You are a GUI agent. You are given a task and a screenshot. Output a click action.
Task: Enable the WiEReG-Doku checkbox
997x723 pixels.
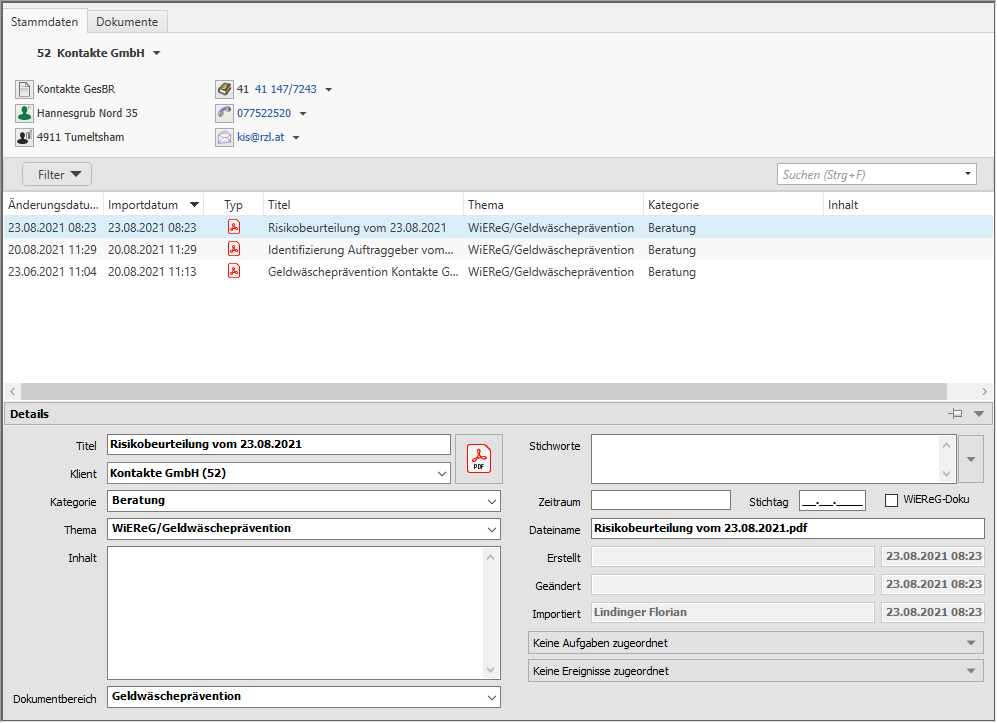click(x=892, y=500)
